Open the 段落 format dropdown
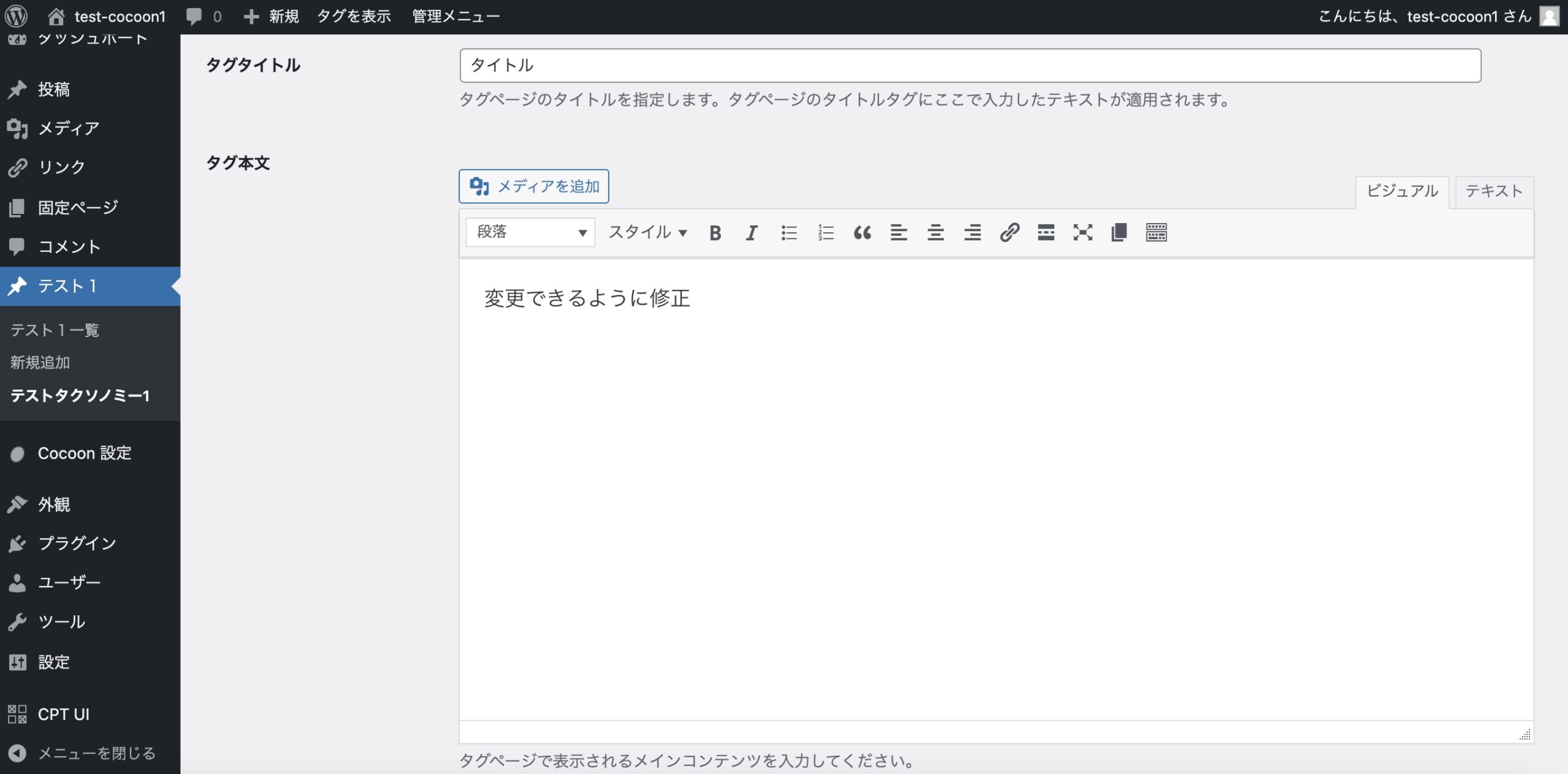Image resolution: width=1568 pixels, height=774 pixels. pos(530,233)
